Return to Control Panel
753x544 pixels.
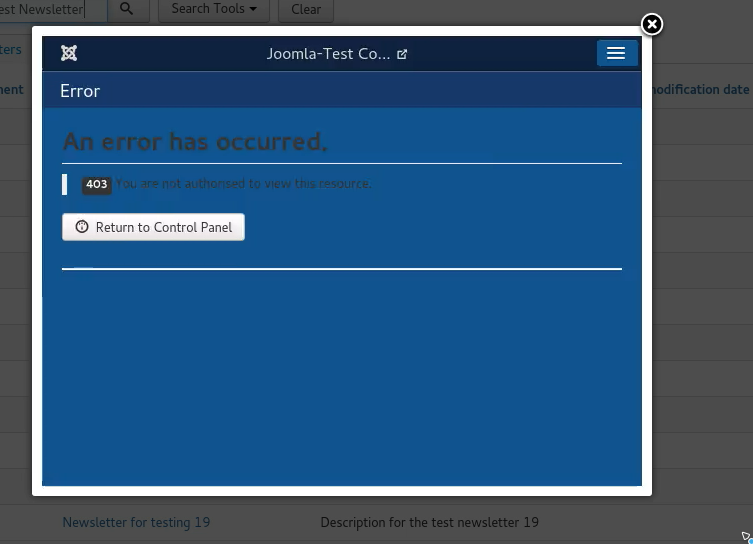(153, 227)
